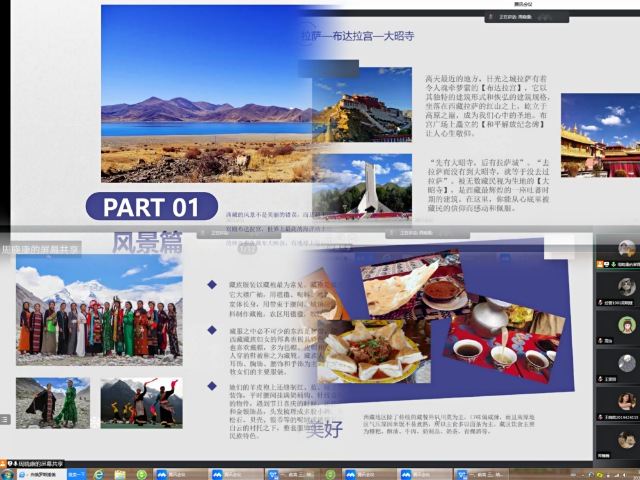Screen dimensions: 640x480
Task: Open the file explorer taskbar icon
Action: coord(120,475)
